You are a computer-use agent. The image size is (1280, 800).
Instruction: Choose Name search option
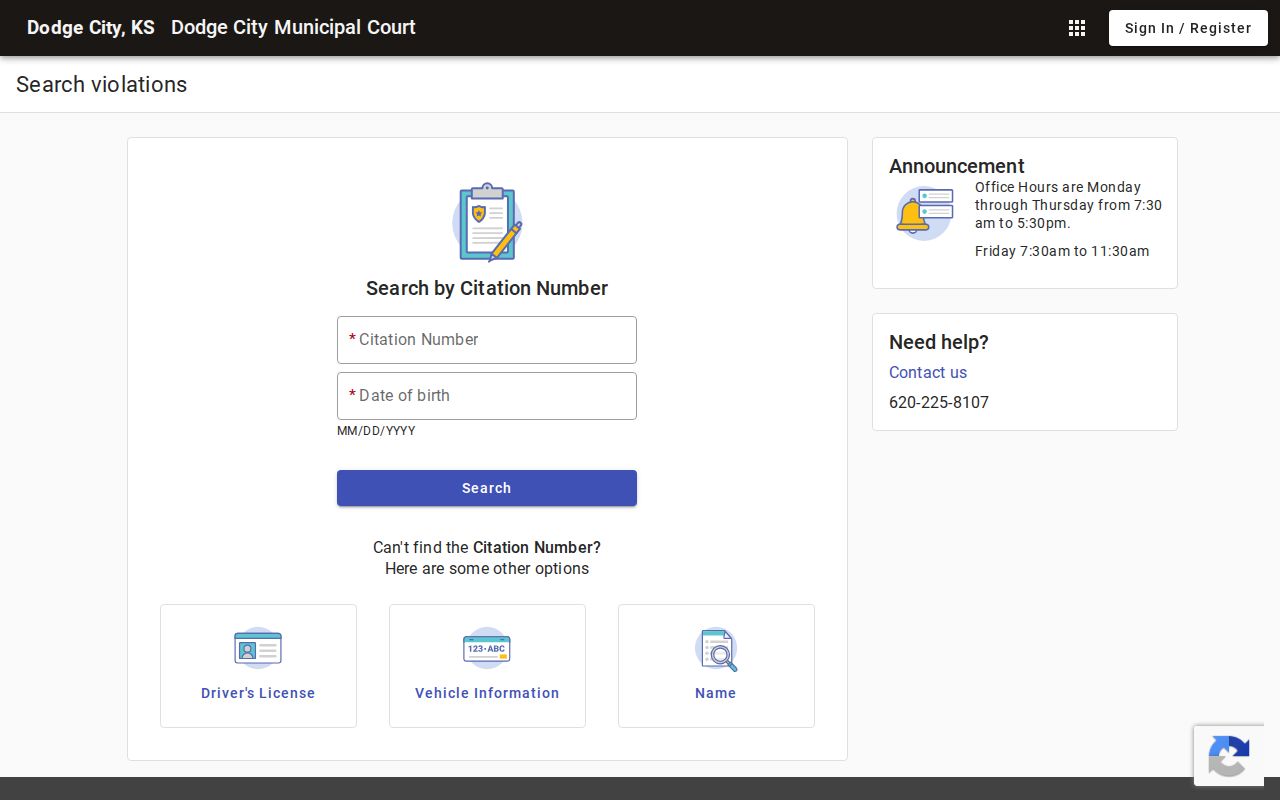click(x=716, y=666)
